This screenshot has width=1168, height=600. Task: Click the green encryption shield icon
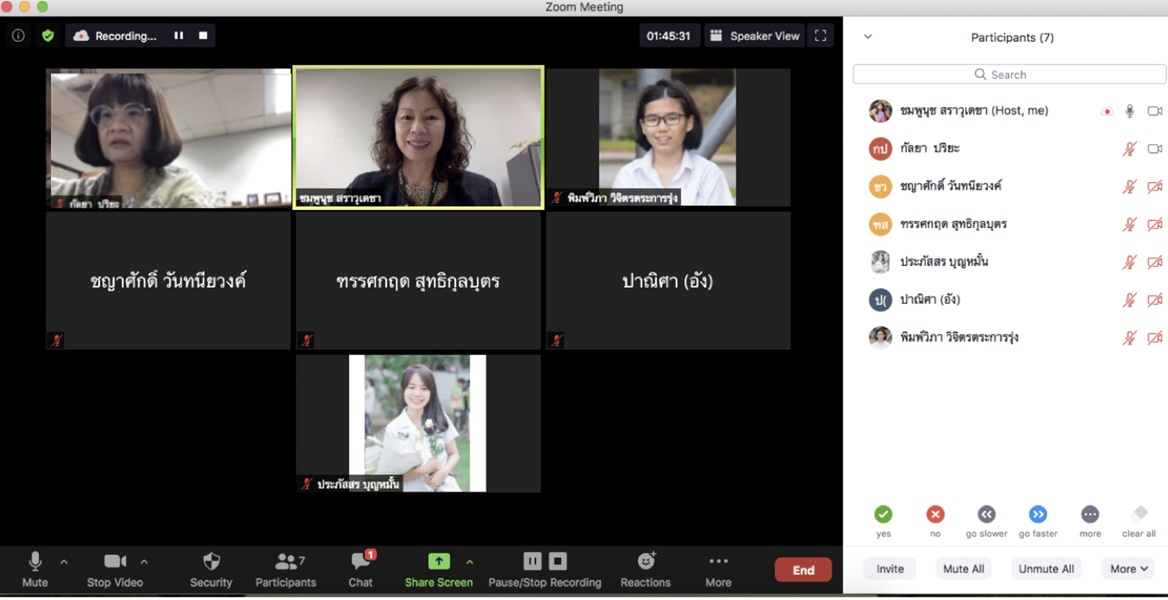pyautogui.click(x=47, y=36)
